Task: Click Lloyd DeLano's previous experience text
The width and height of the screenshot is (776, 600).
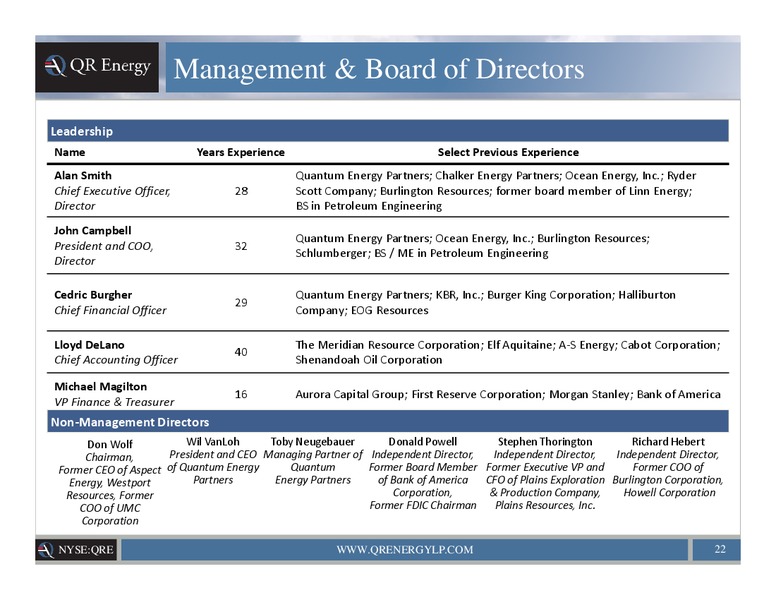Action: 508,352
